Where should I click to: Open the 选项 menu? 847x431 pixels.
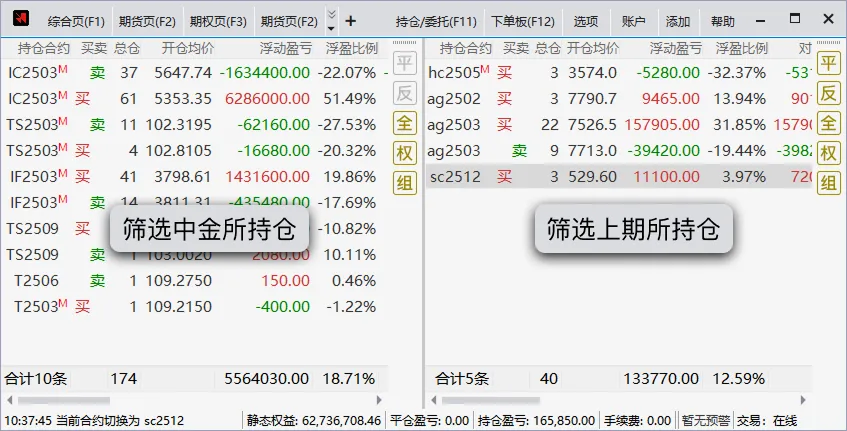(586, 22)
